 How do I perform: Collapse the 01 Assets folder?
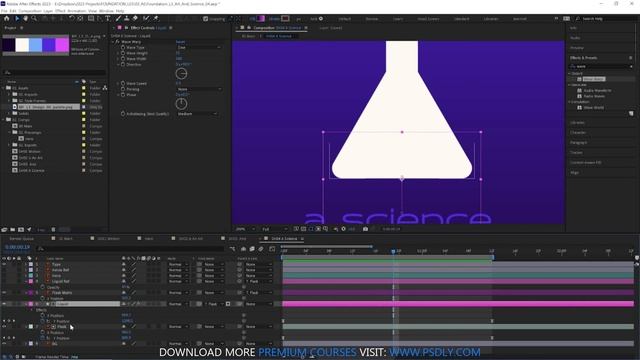coord(3,88)
